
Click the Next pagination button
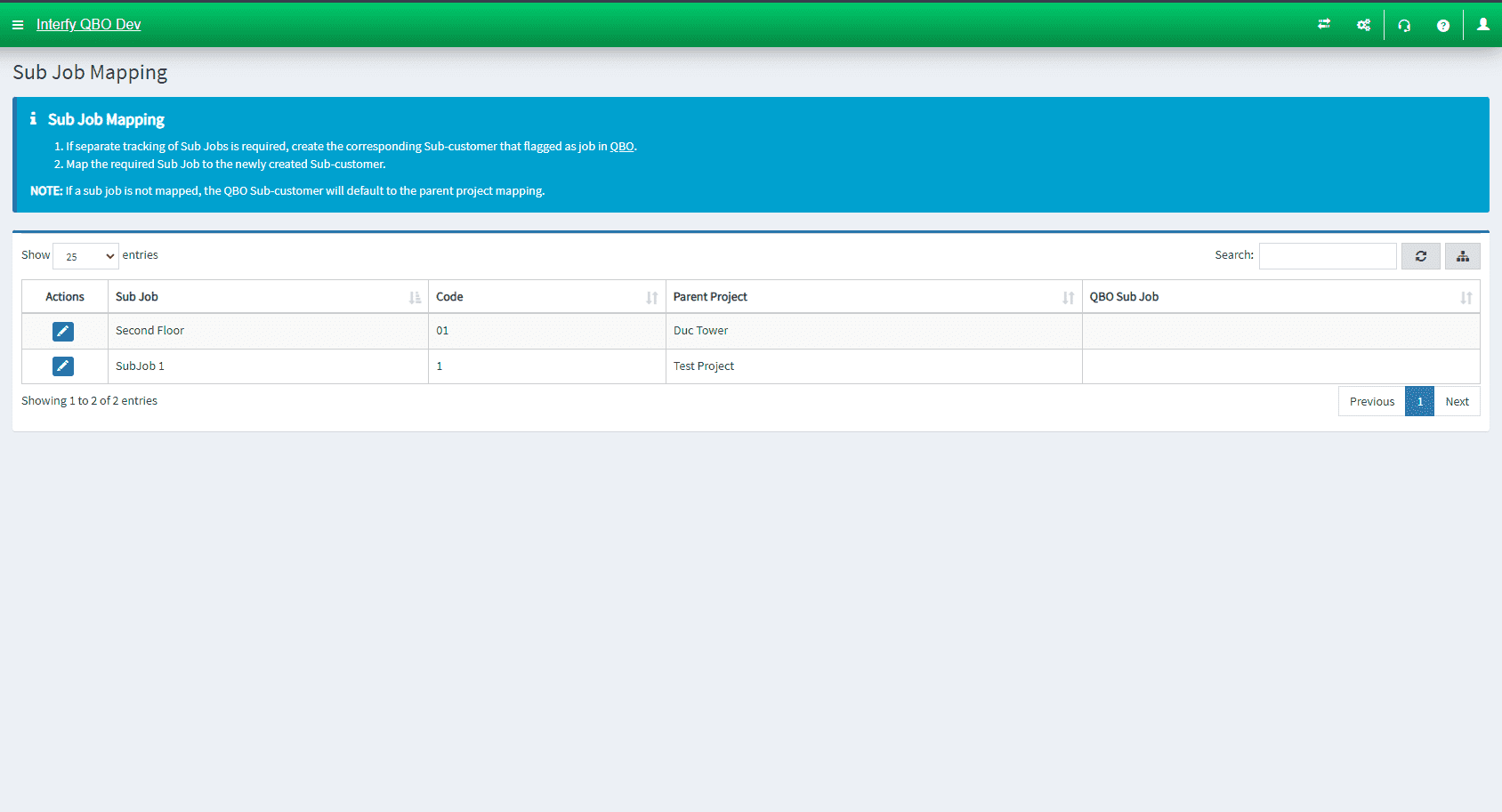[x=1457, y=401]
